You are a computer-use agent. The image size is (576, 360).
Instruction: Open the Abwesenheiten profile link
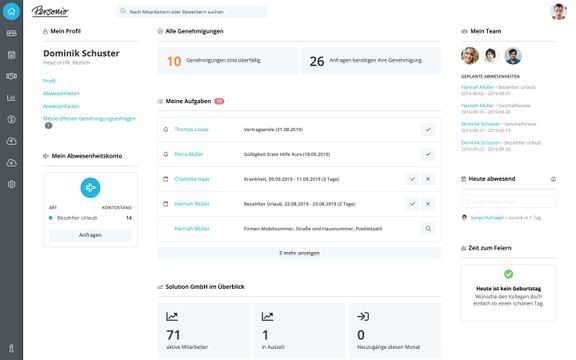(61, 93)
